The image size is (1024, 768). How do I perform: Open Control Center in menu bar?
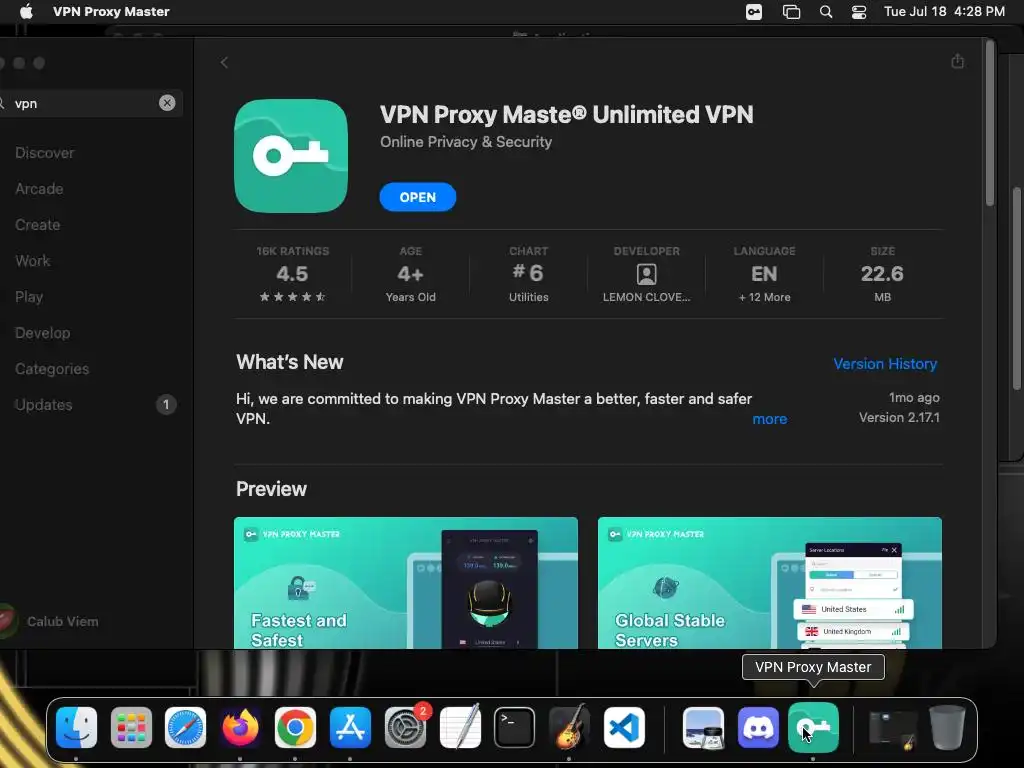[859, 12]
